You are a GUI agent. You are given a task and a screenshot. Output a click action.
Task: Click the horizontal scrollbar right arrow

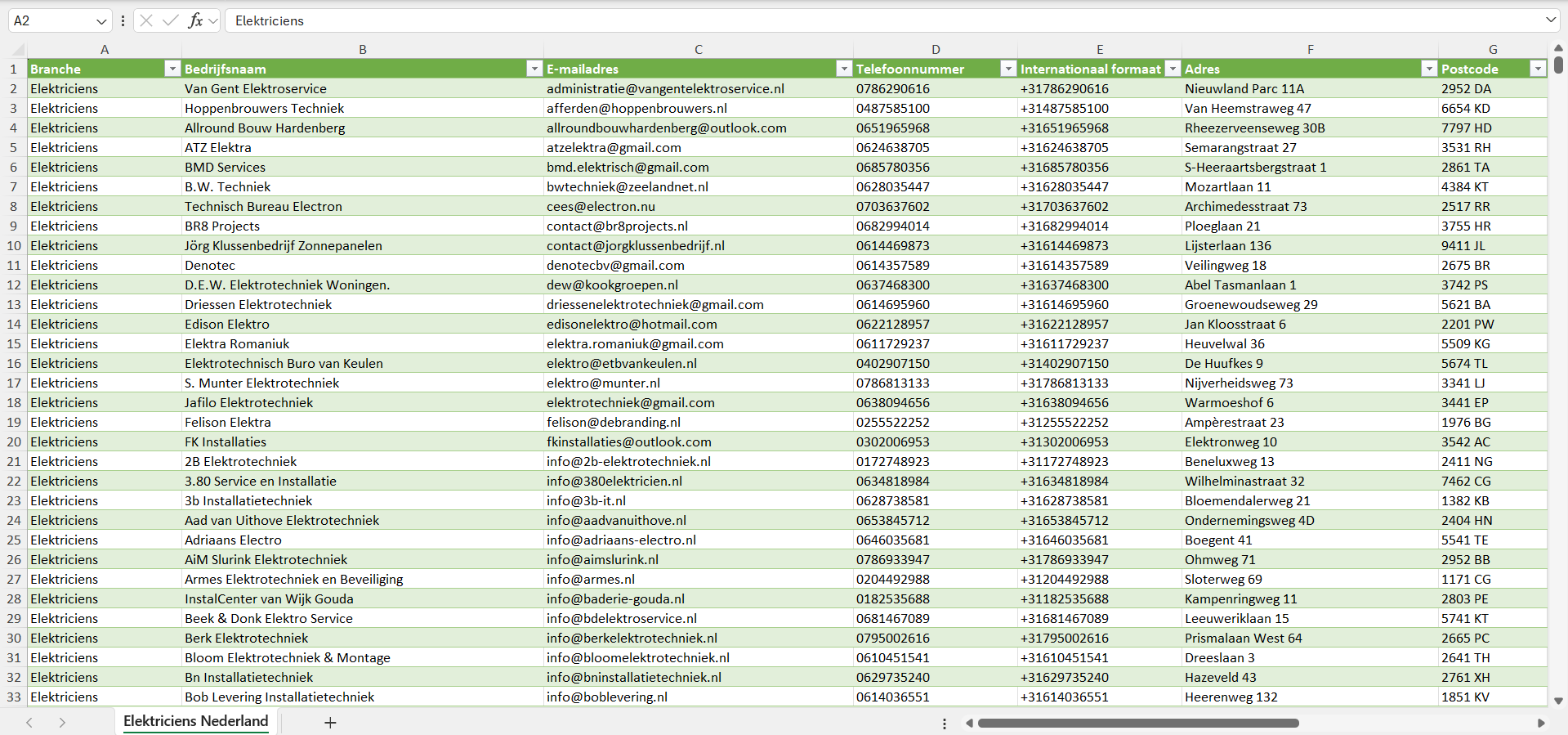[x=1541, y=723]
